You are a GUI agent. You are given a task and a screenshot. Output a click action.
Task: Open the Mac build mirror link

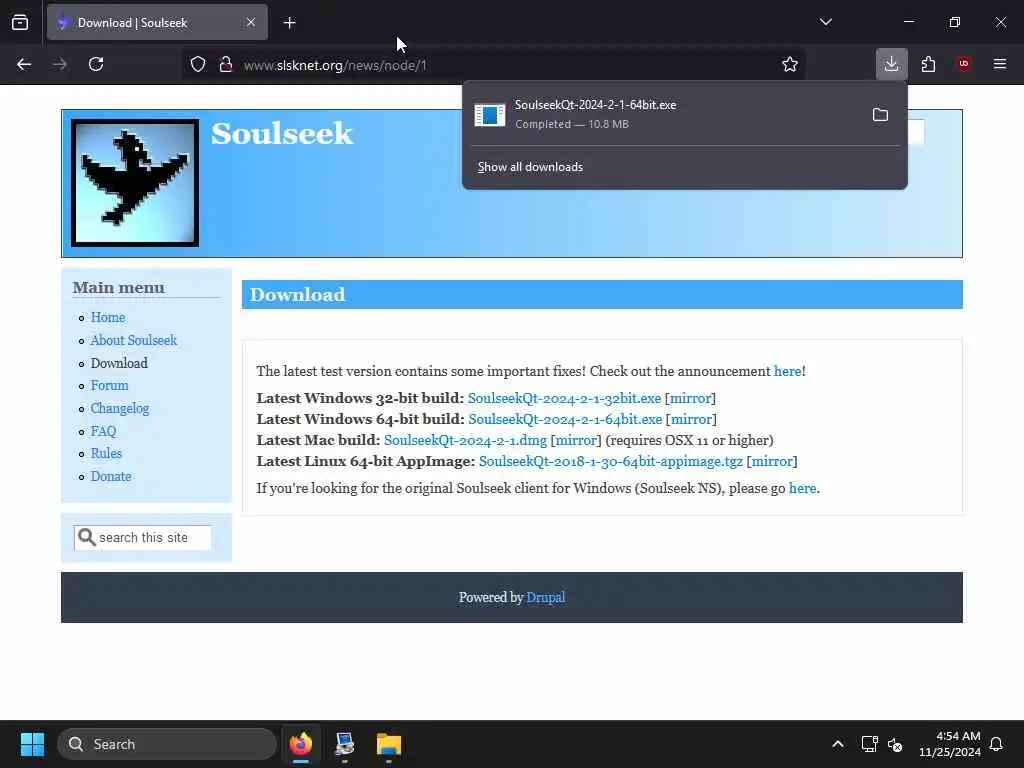tap(576, 440)
